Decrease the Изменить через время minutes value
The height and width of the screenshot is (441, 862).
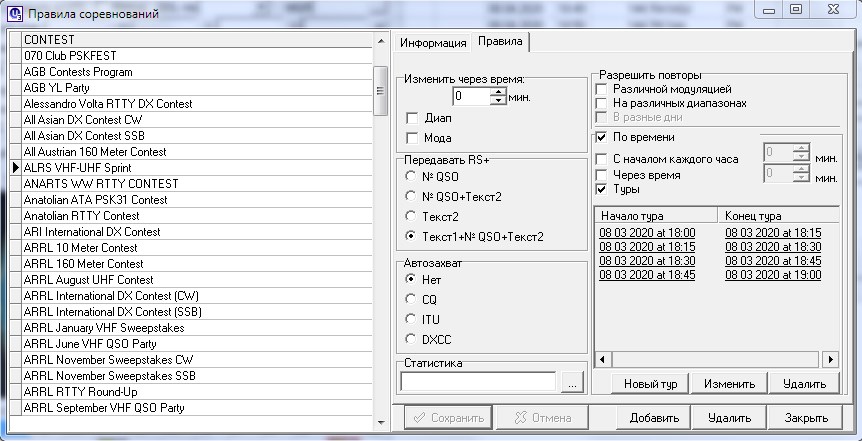(498, 101)
